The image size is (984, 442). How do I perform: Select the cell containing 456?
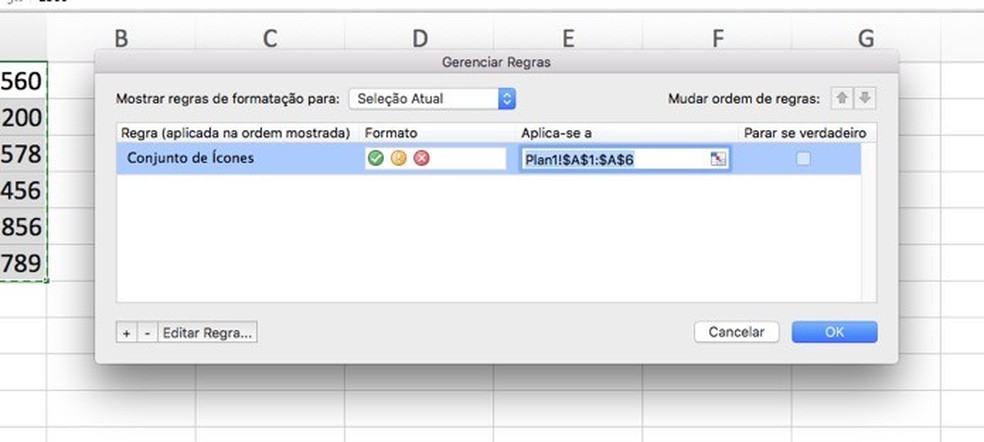23,190
